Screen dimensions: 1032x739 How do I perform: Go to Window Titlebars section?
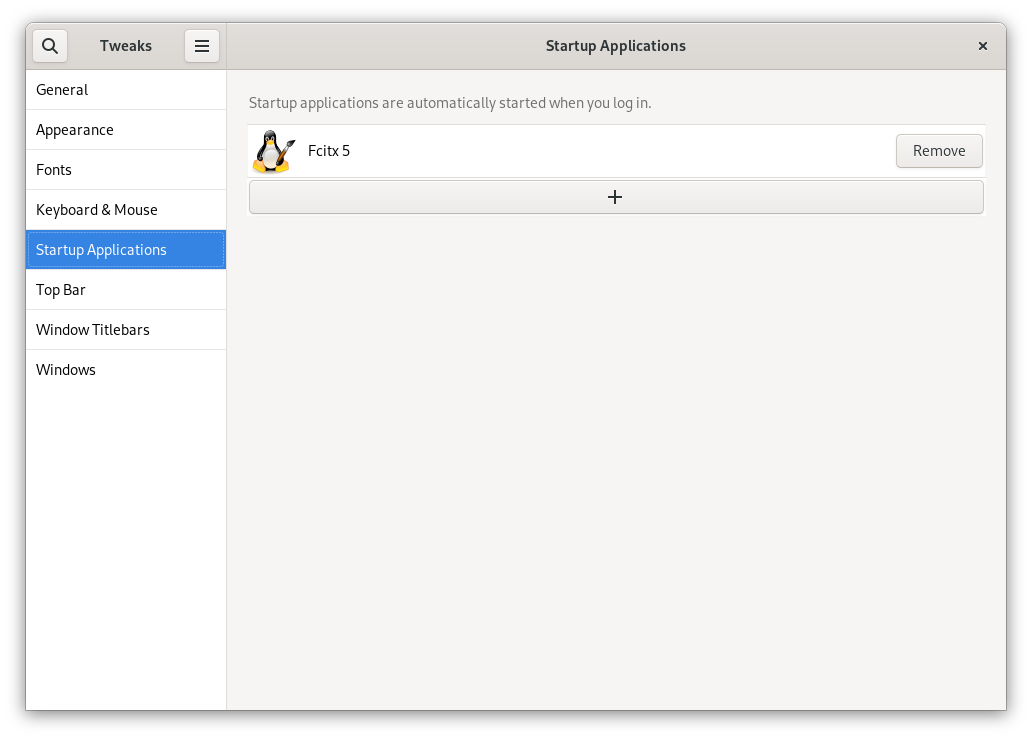126,330
